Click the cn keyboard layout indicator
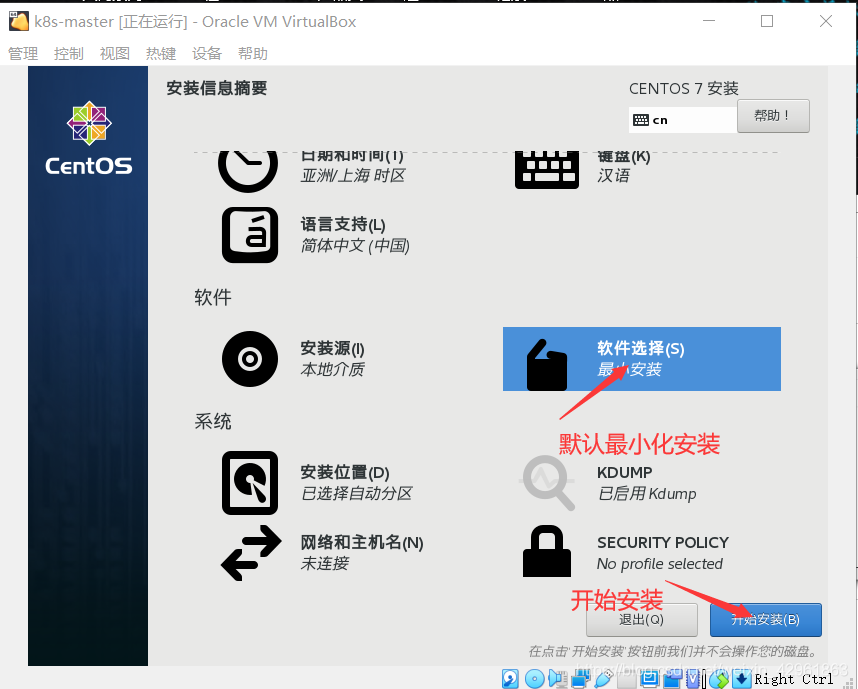The height and width of the screenshot is (689, 858). [x=682, y=120]
